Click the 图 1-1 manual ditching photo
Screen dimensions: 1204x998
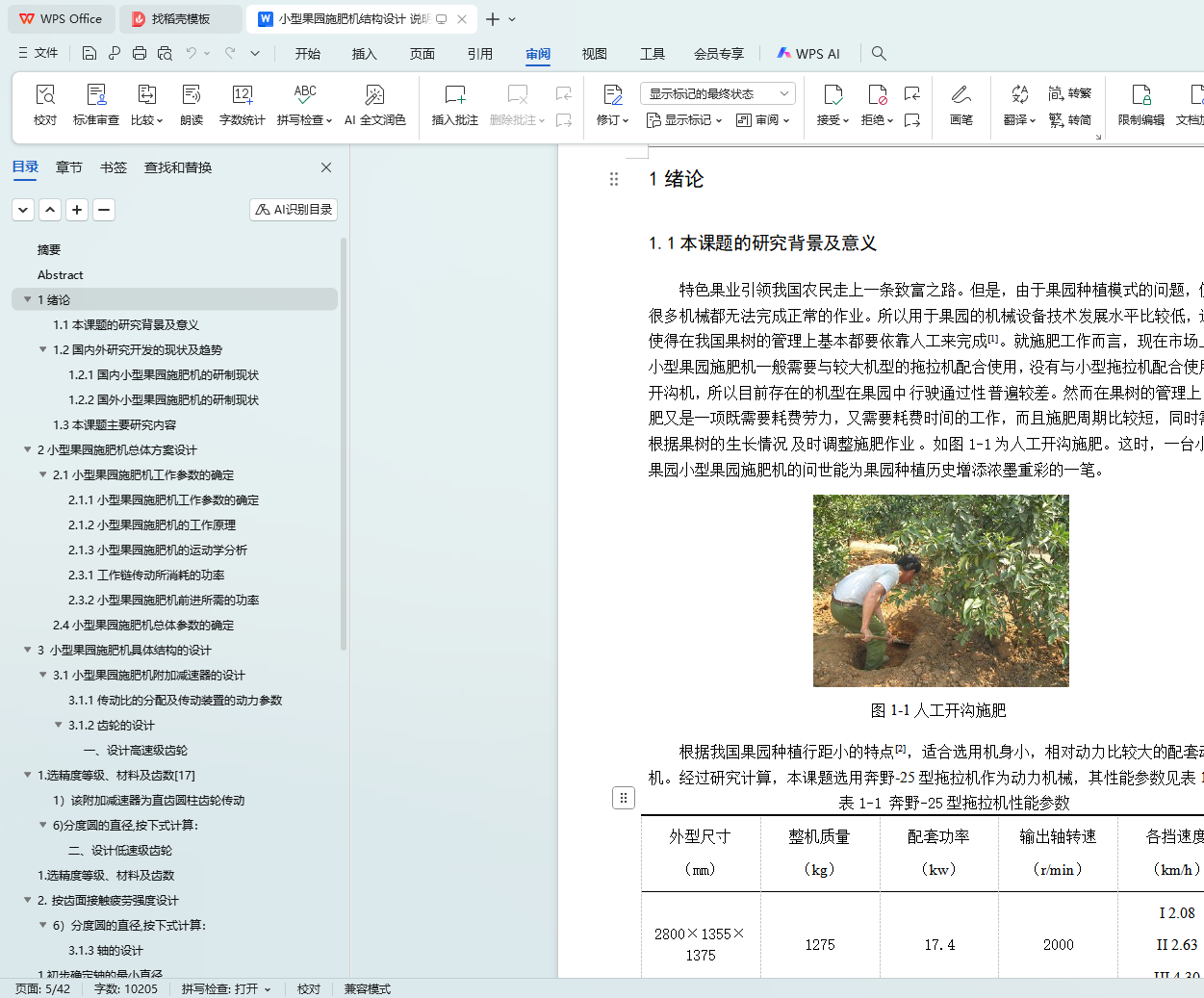(940, 591)
